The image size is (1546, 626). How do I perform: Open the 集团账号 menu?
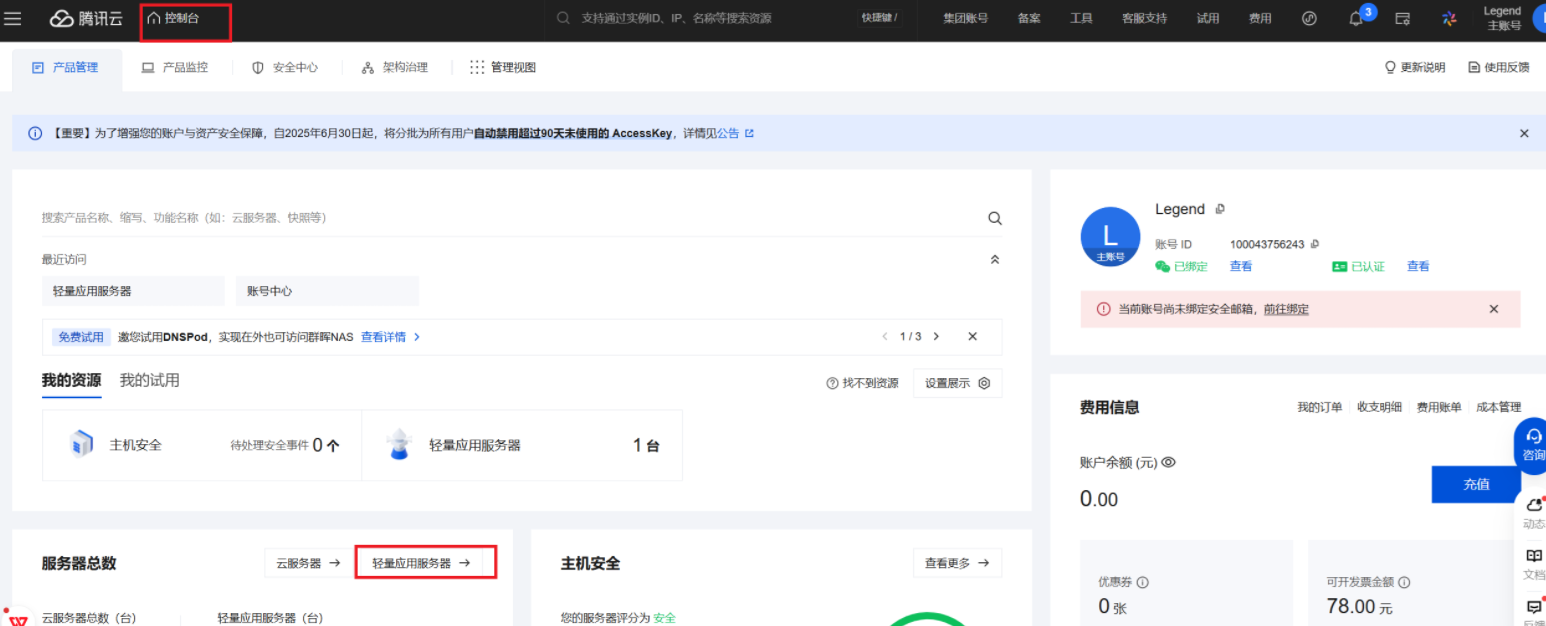(x=965, y=18)
